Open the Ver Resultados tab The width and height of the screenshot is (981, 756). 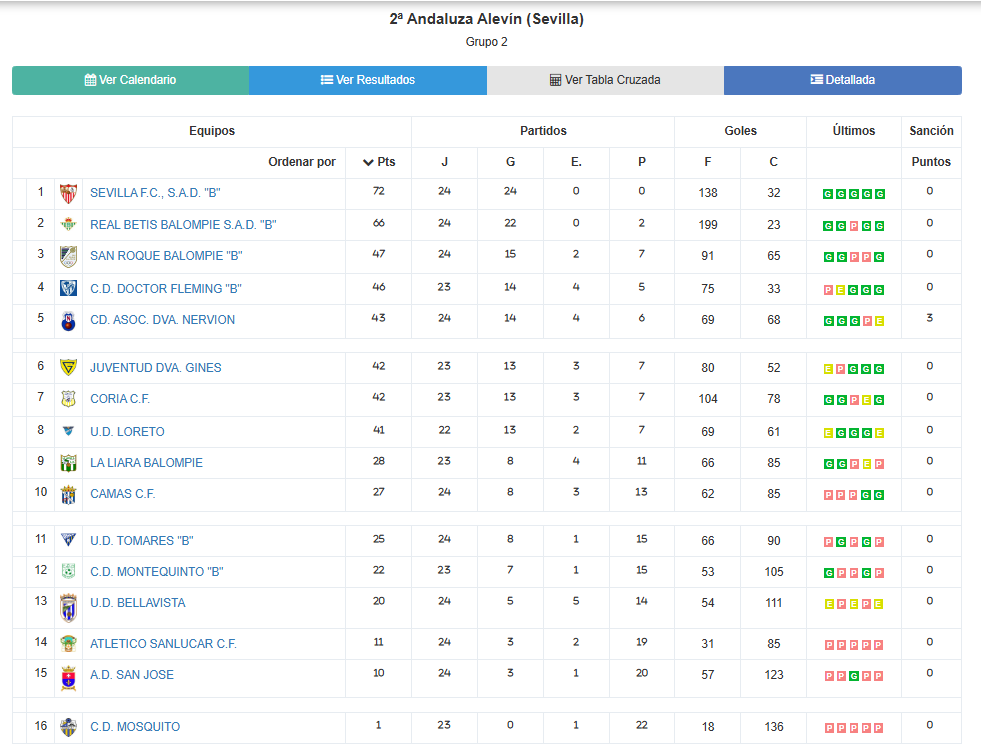click(368, 80)
